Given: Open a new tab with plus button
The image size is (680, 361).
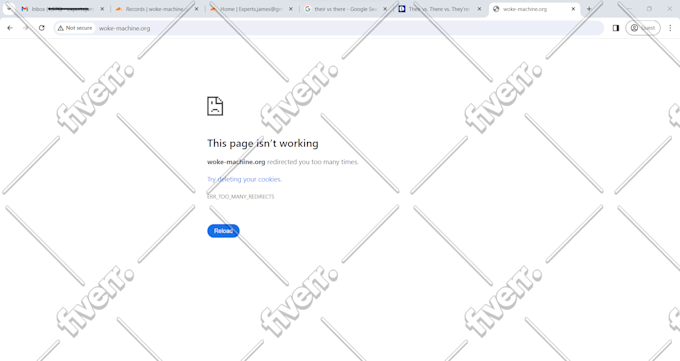Looking at the screenshot, I should click(589, 9).
